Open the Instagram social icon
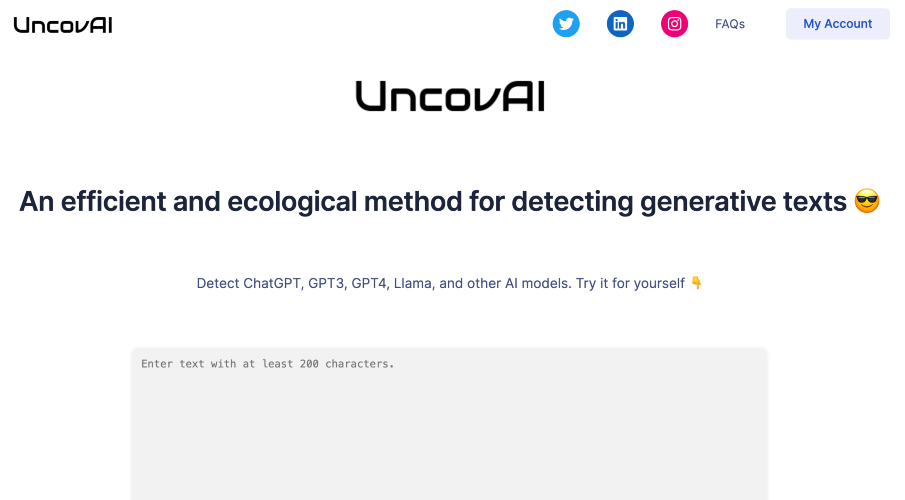Viewport: 905px width, 500px height. [675, 24]
